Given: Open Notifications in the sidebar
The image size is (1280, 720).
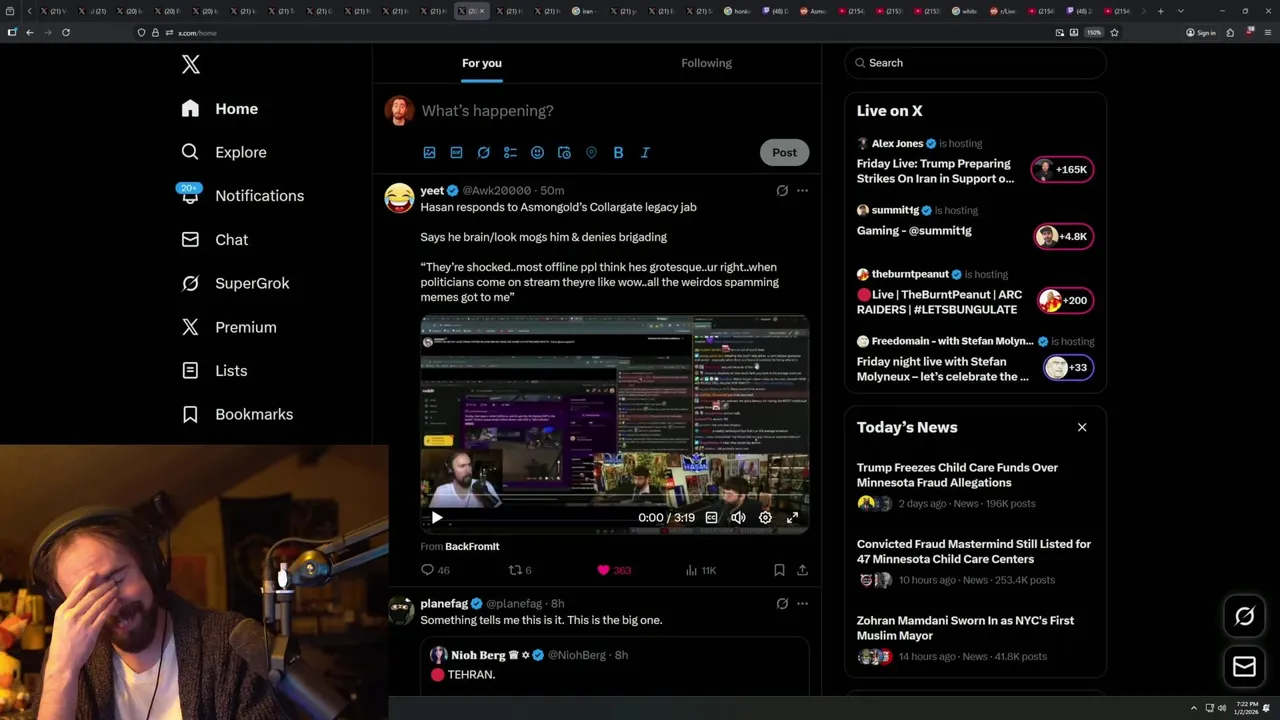Looking at the screenshot, I should pyautogui.click(x=242, y=196).
